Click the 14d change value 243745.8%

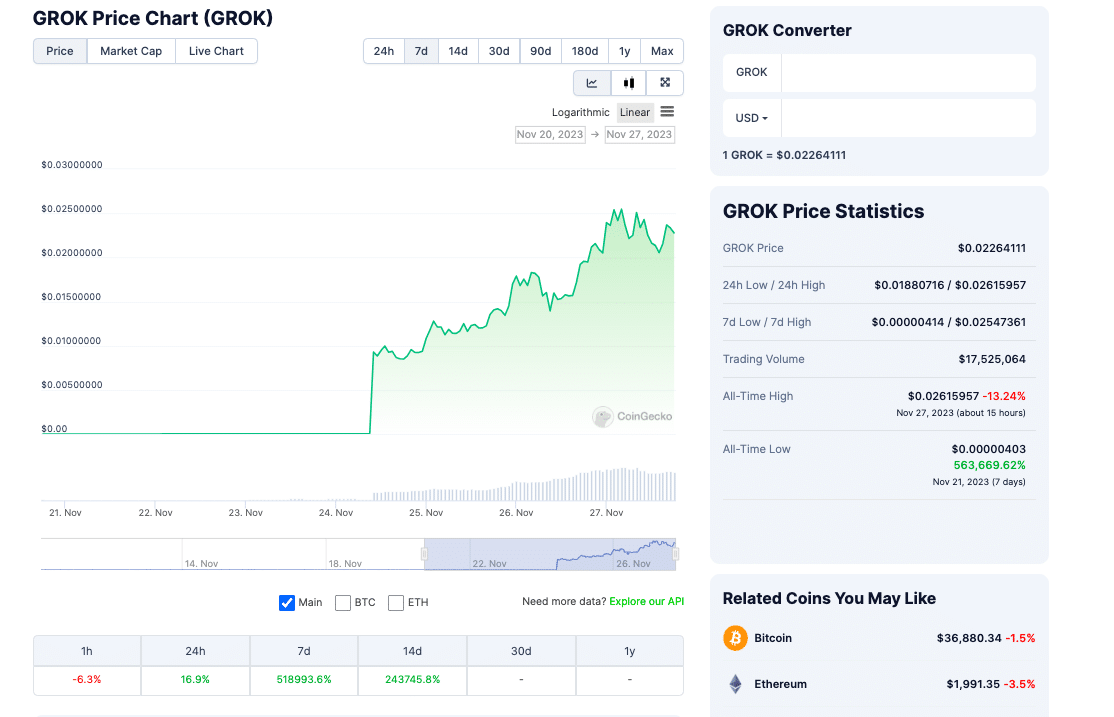[x=412, y=680]
